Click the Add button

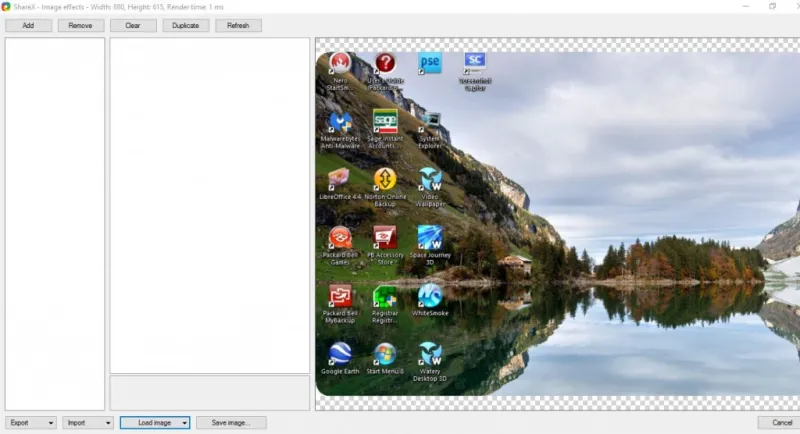coord(28,25)
